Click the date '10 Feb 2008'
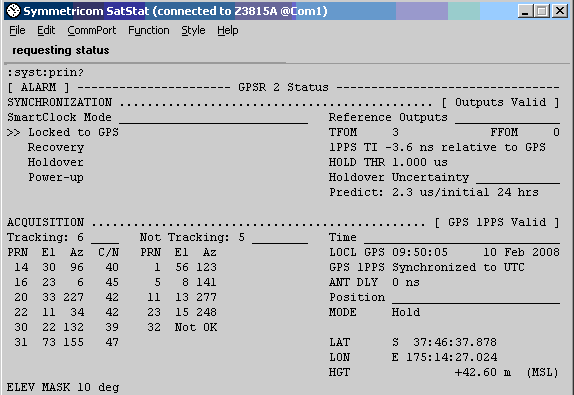The width and height of the screenshot is (574, 395). (521, 252)
